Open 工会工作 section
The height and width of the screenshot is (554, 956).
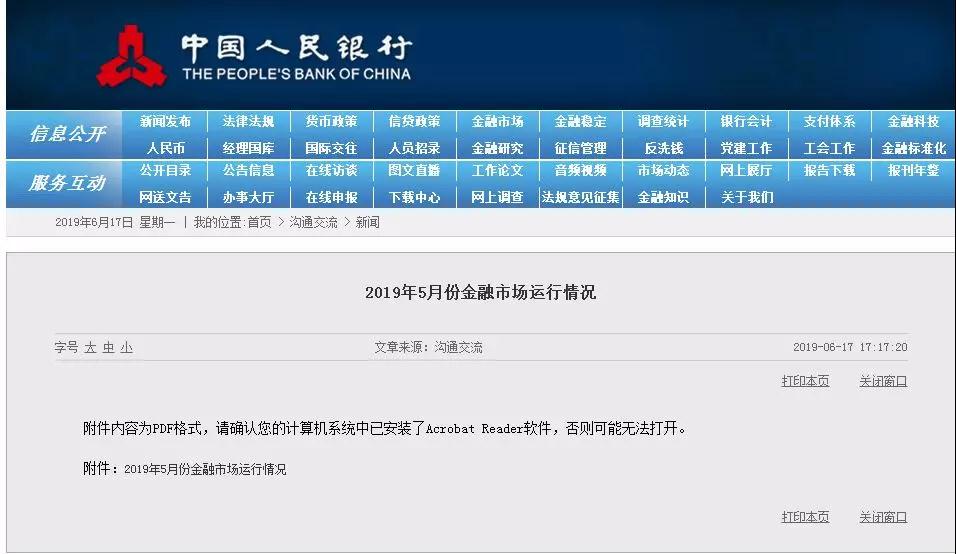click(x=829, y=148)
